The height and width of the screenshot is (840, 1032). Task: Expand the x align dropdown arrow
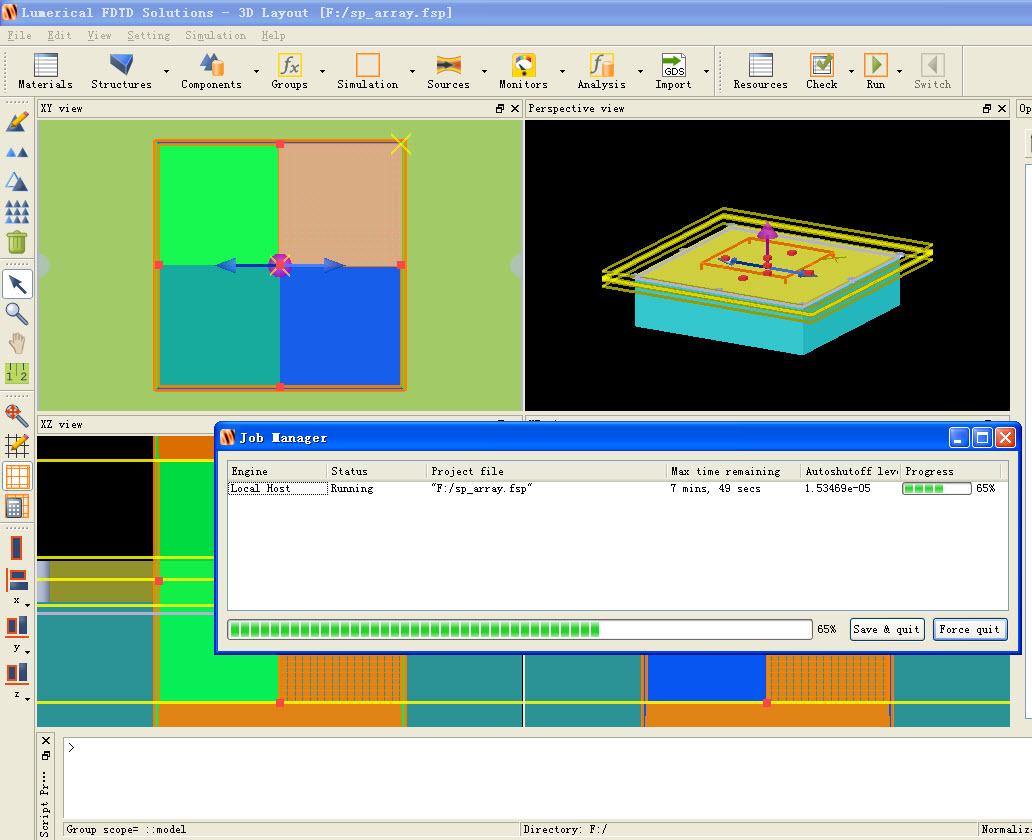pos(27,604)
